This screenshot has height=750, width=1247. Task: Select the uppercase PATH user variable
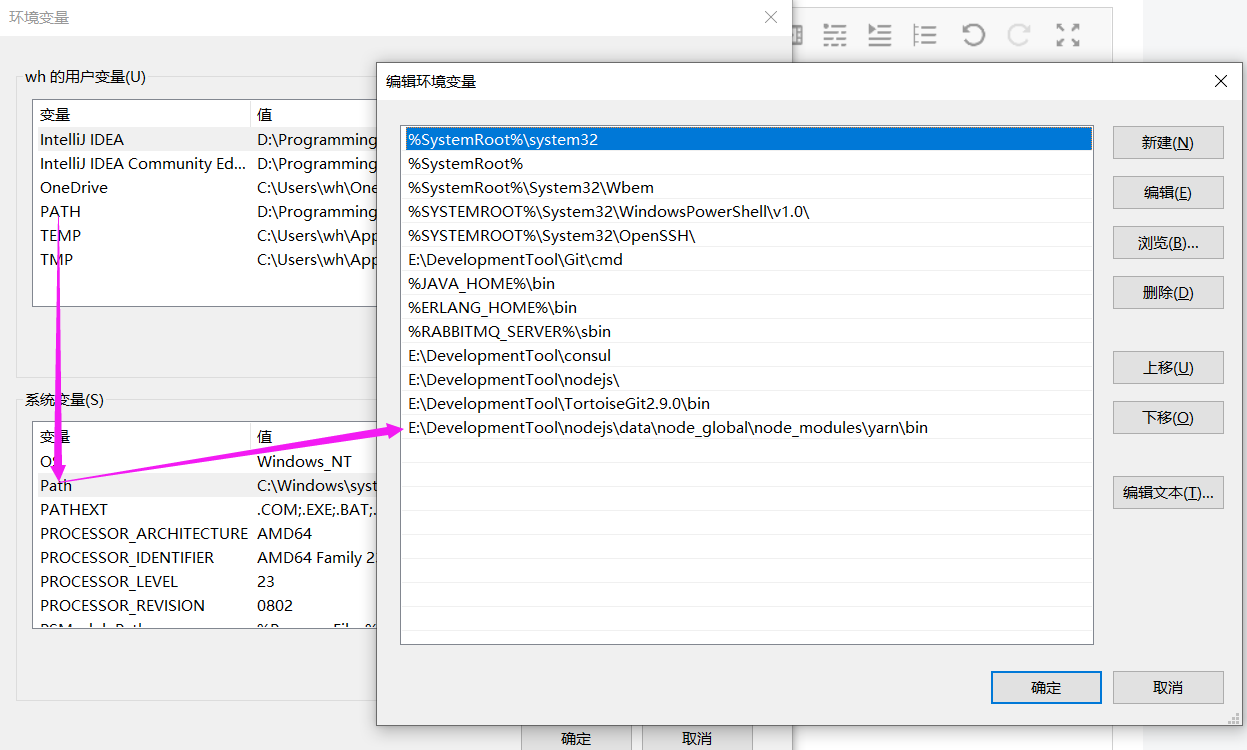click(205, 211)
